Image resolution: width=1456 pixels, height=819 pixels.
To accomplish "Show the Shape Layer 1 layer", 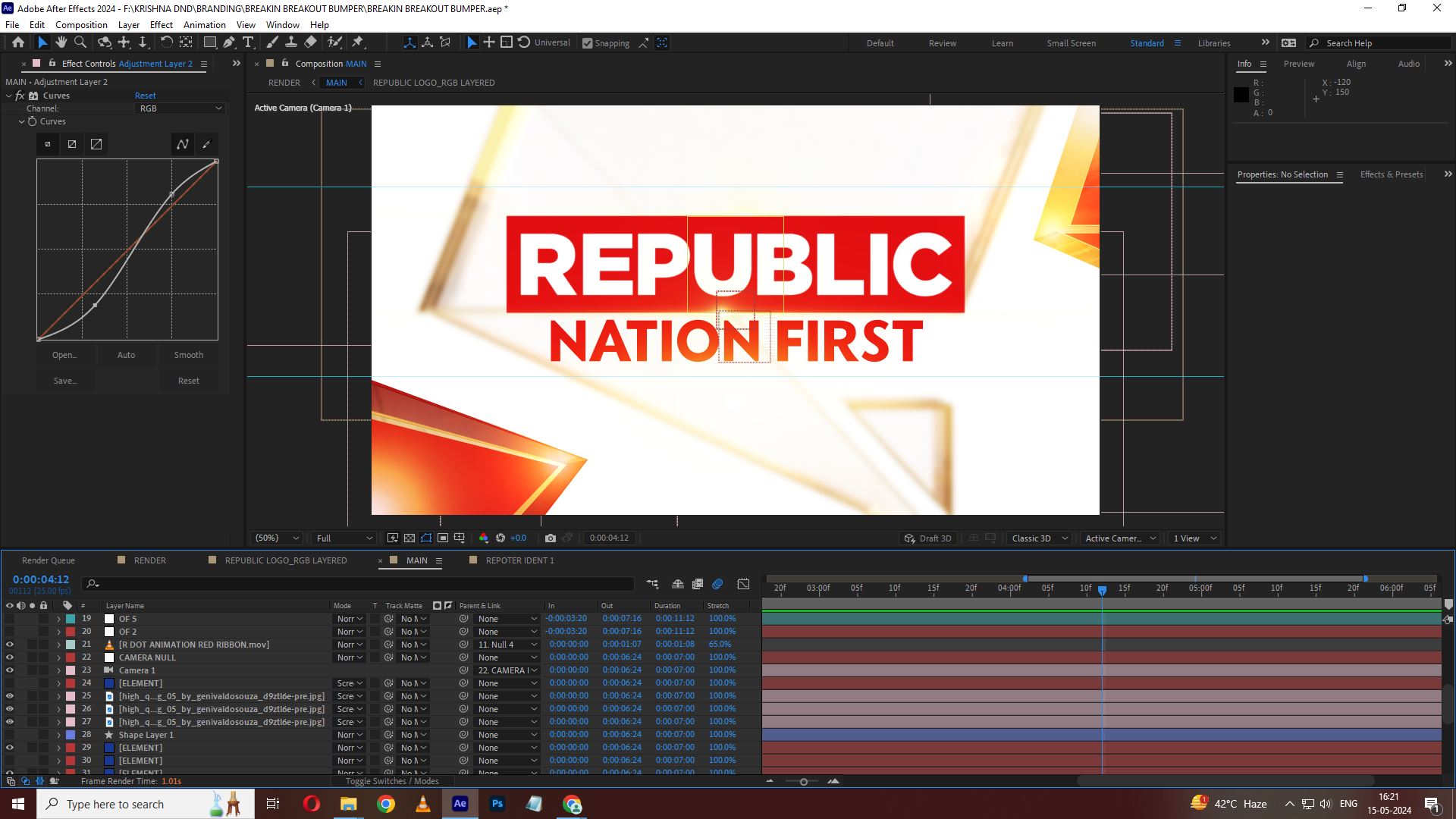I will click(x=10, y=735).
